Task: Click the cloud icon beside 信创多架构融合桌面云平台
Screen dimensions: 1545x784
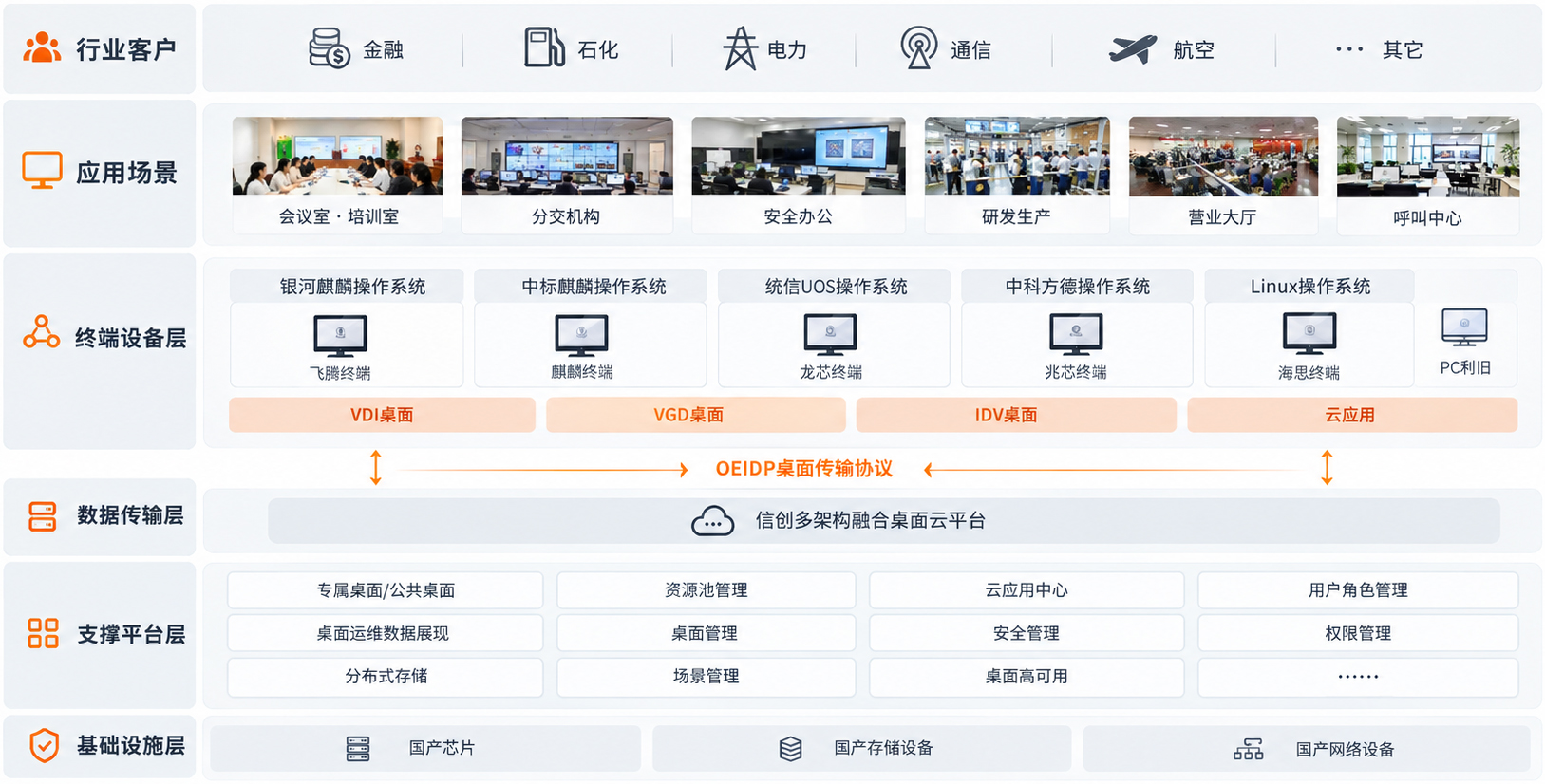Action: (713, 521)
